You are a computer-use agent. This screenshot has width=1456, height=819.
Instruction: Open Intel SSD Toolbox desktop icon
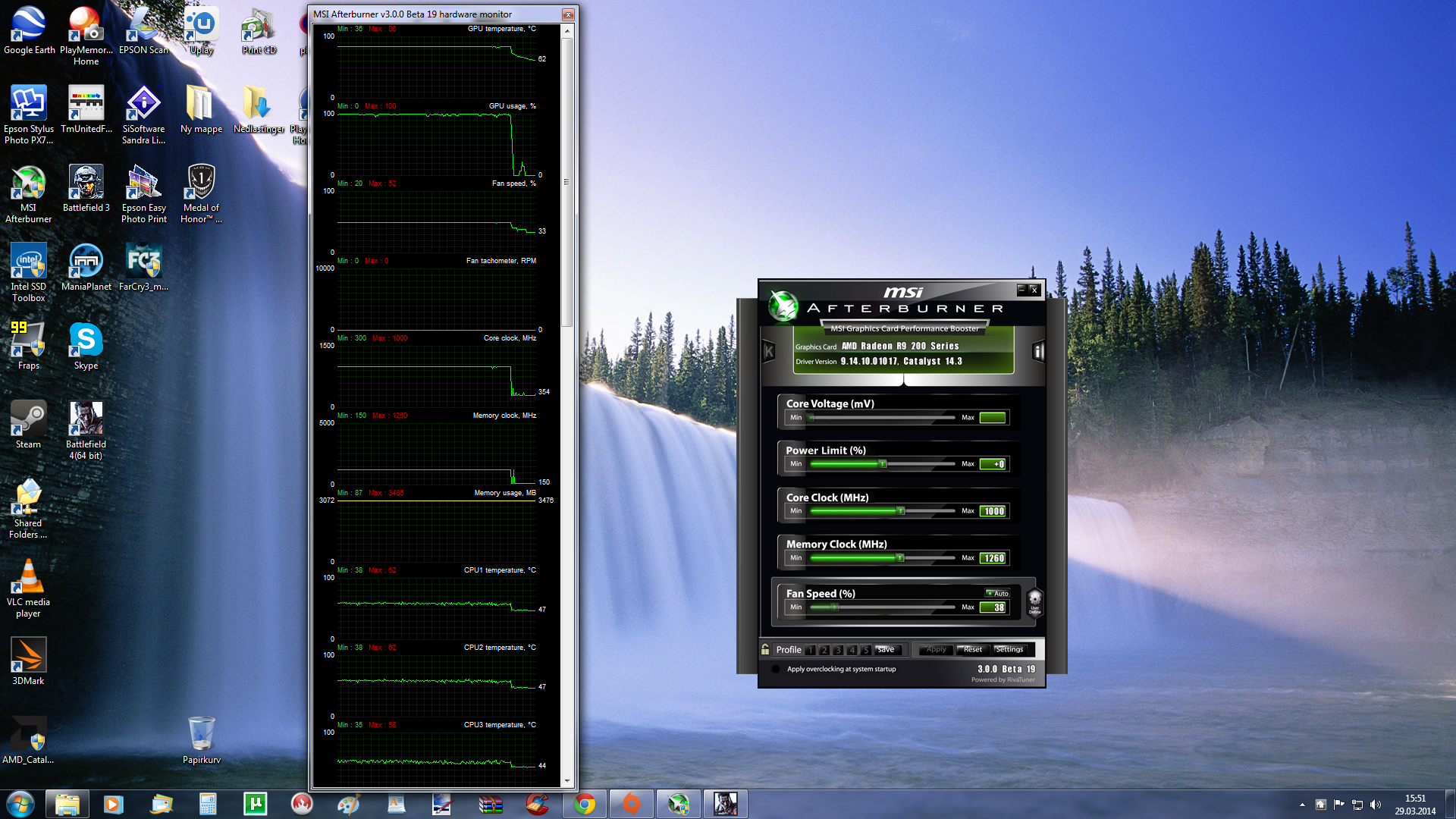pos(29,273)
